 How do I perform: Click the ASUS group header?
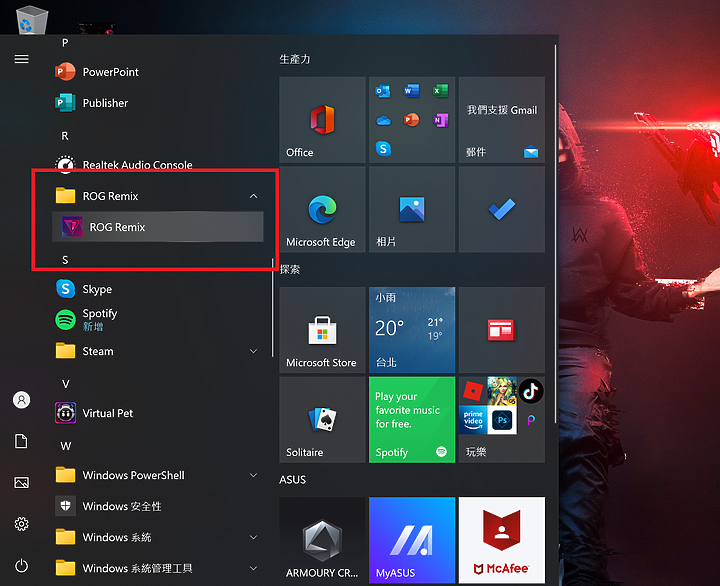(292, 480)
